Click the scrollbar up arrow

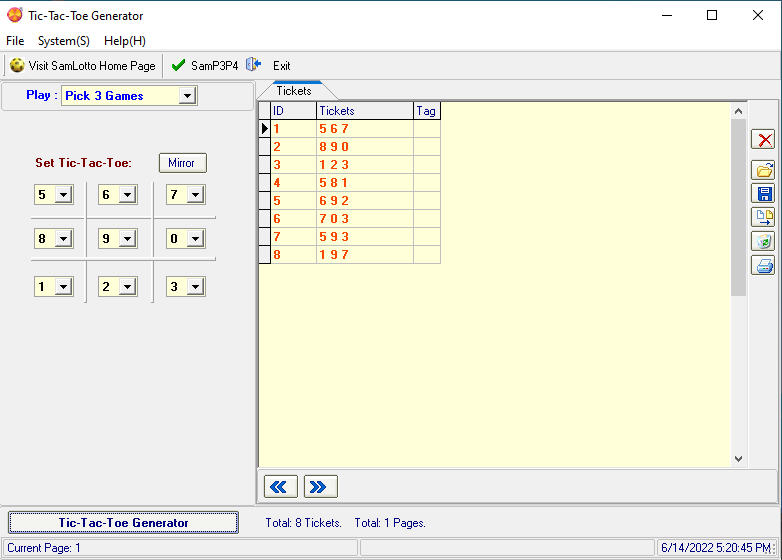pos(738,111)
